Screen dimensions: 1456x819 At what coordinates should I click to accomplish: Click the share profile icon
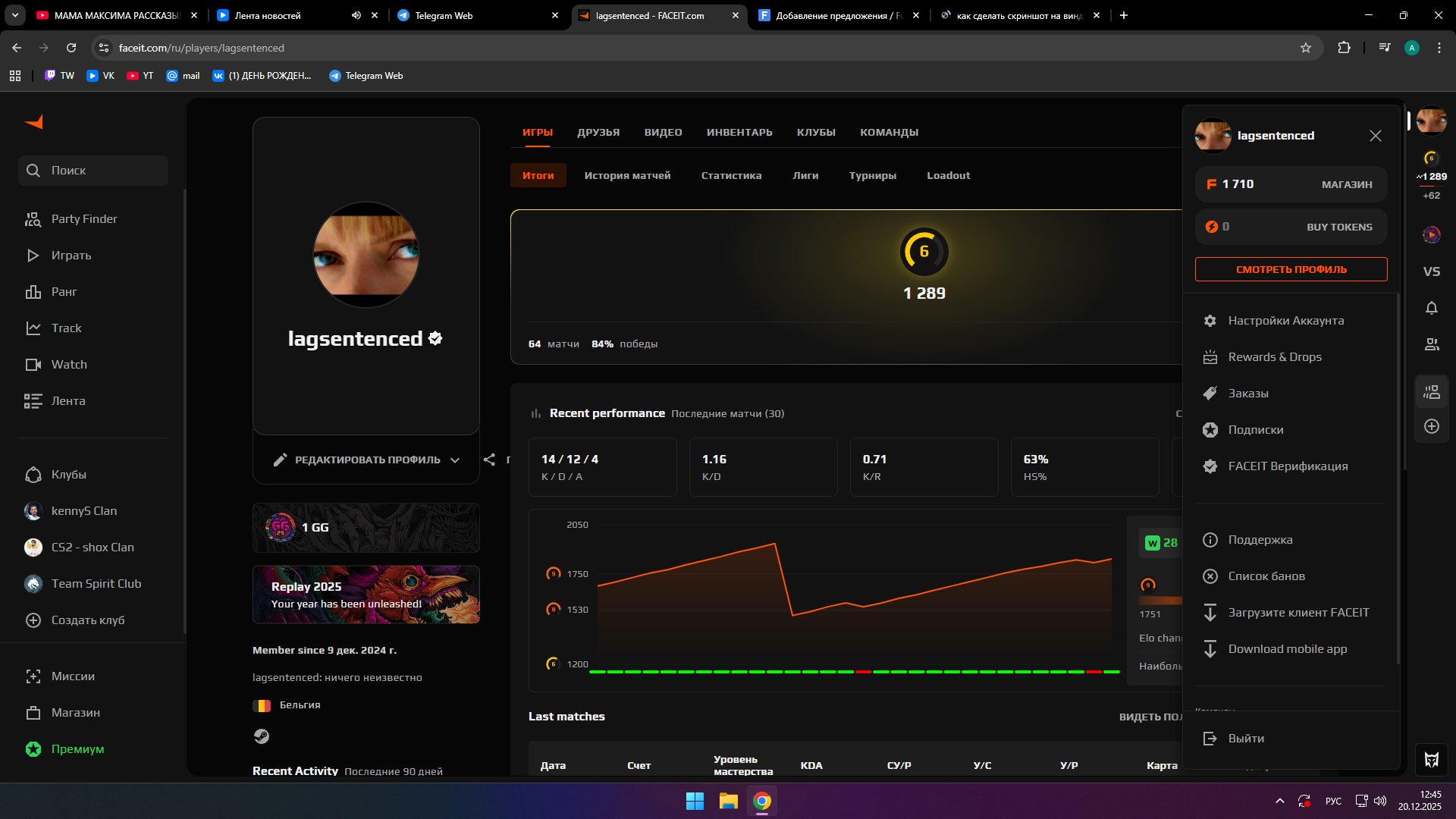pyautogui.click(x=490, y=460)
